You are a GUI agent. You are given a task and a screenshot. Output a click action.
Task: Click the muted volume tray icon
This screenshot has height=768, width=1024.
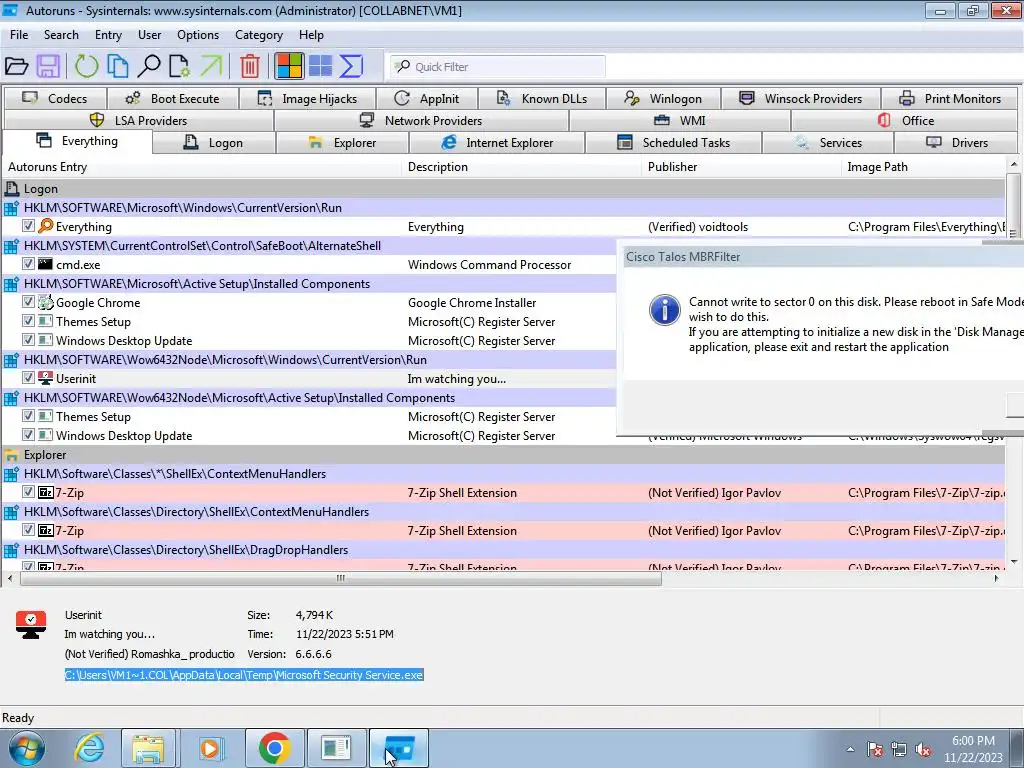click(x=923, y=749)
